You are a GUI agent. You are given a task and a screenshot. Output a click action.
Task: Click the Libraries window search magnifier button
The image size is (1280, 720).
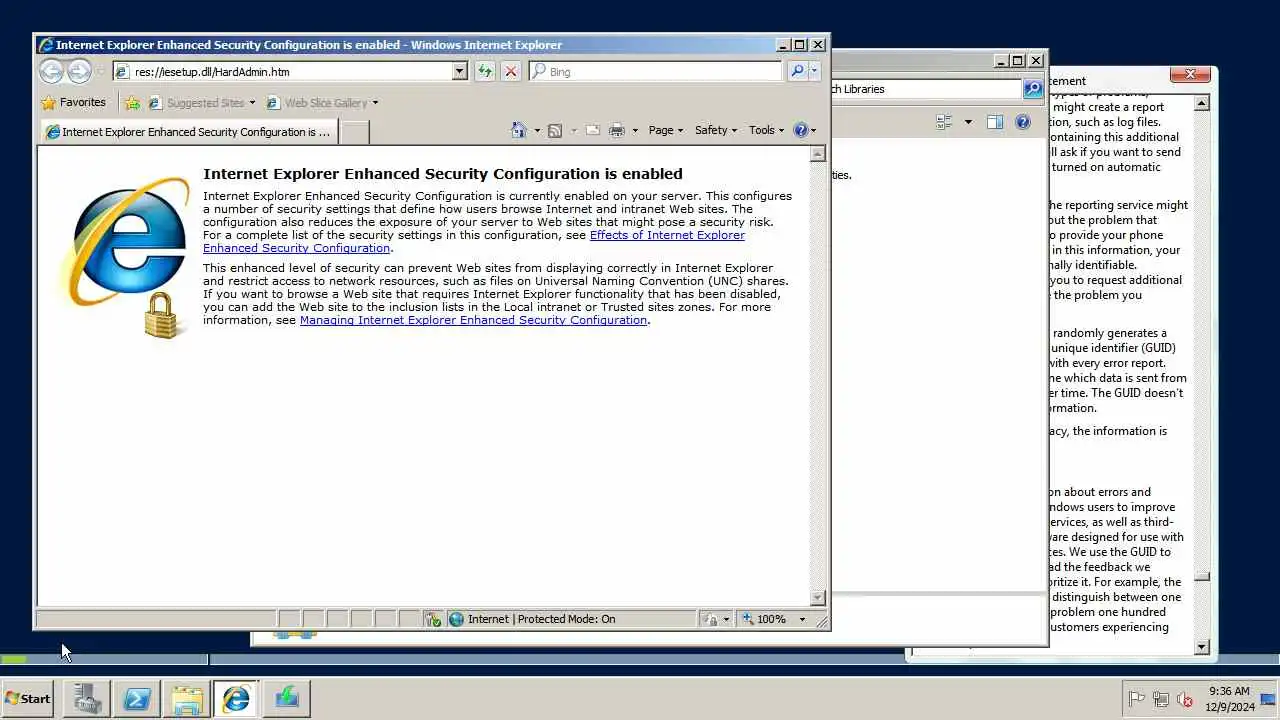[x=1033, y=89]
